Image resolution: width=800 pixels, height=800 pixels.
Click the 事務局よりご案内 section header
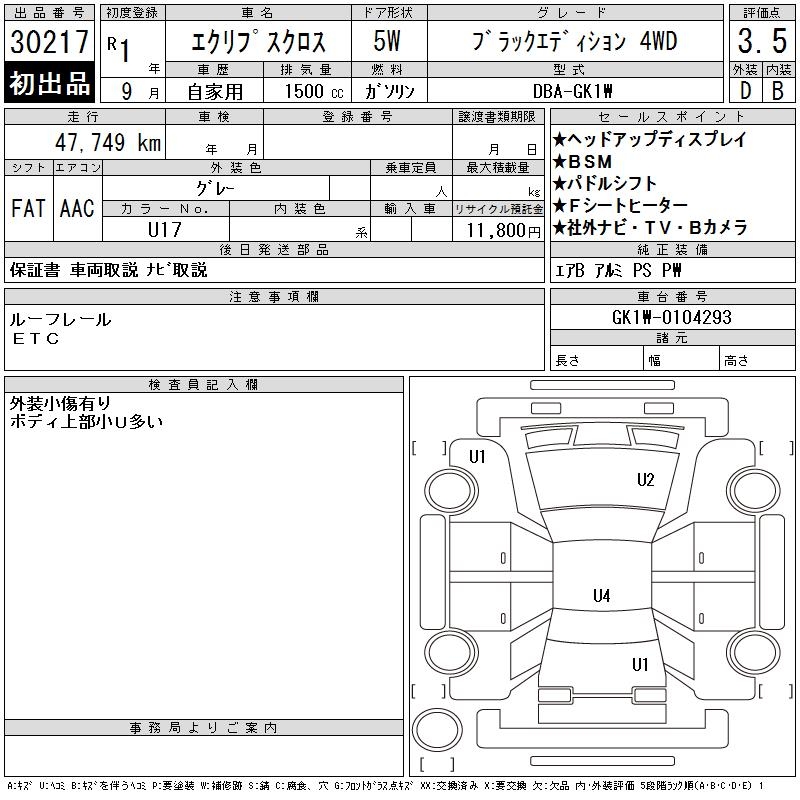coord(203,728)
